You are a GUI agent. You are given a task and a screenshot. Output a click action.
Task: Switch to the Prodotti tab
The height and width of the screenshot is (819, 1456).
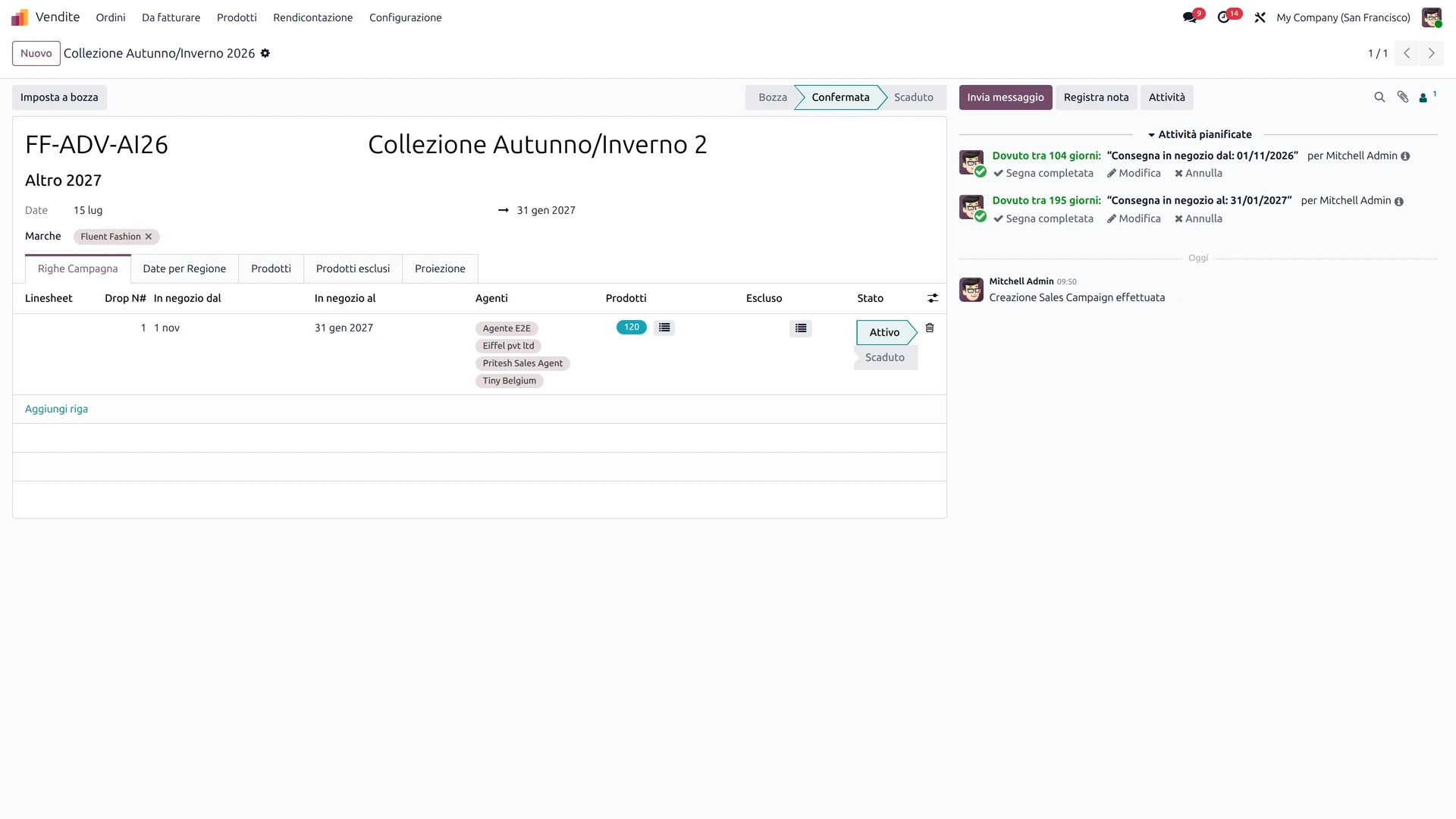coord(271,268)
